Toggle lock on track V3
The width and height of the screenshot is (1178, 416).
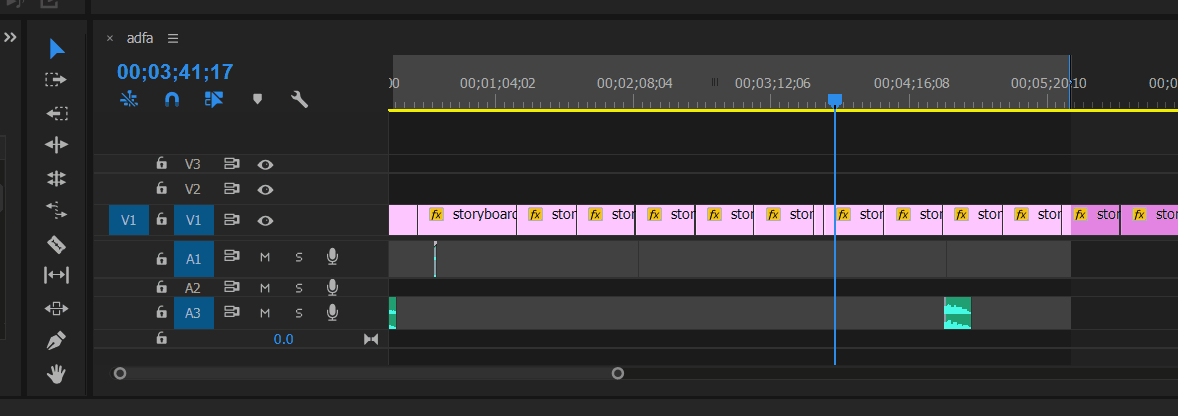point(161,164)
